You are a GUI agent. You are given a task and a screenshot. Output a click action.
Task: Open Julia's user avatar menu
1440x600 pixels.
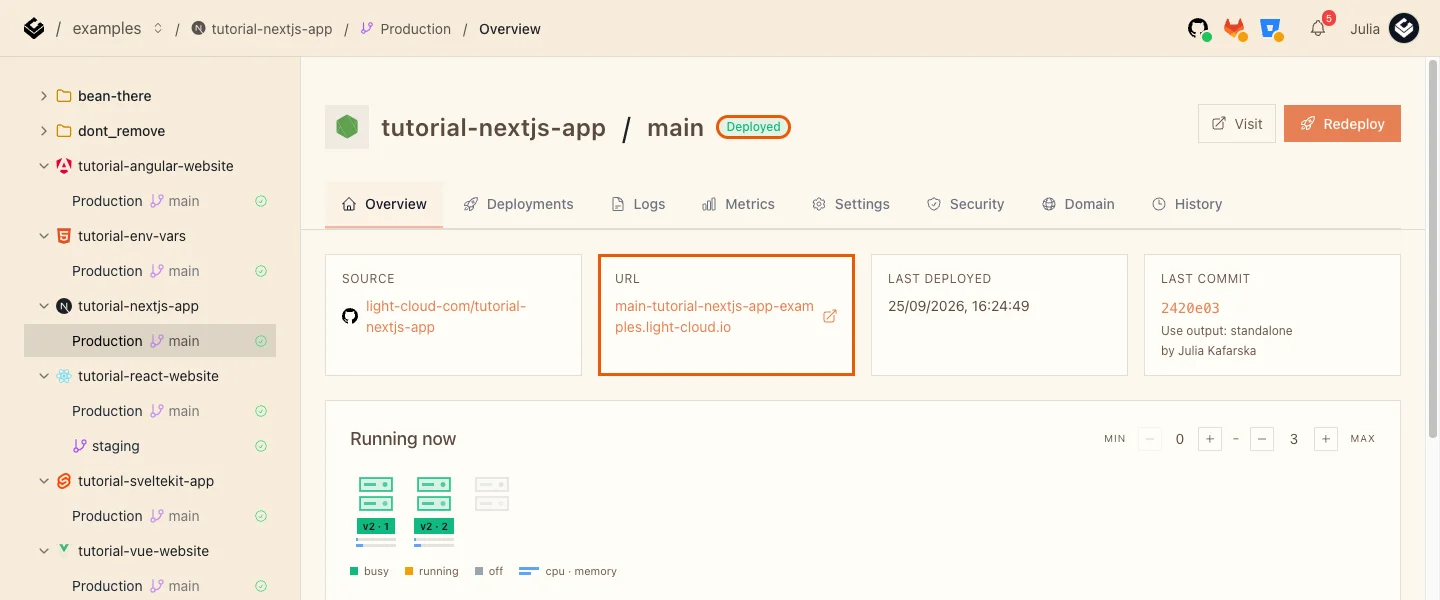pyautogui.click(x=1404, y=29)
